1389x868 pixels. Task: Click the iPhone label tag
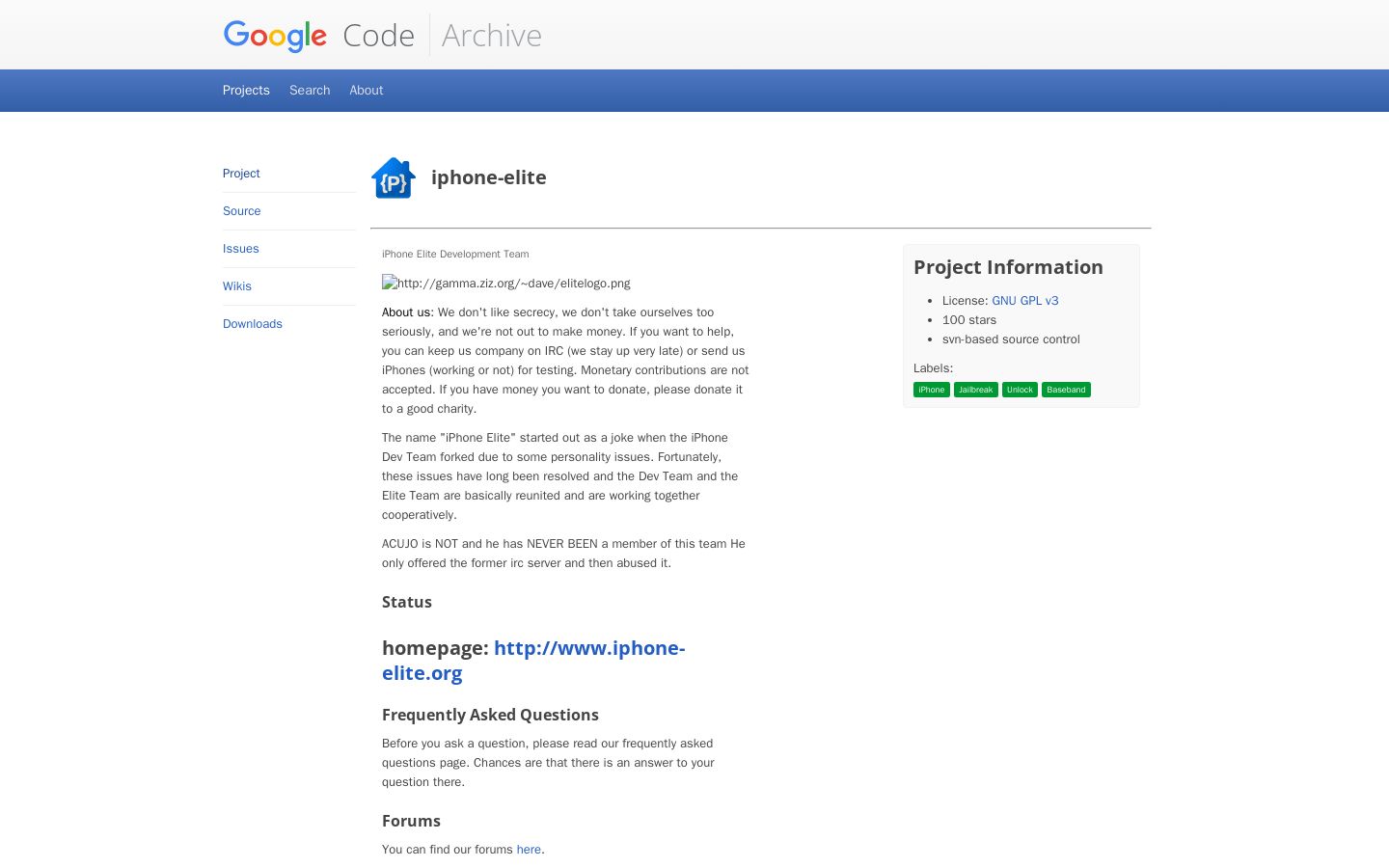(932, 390)
